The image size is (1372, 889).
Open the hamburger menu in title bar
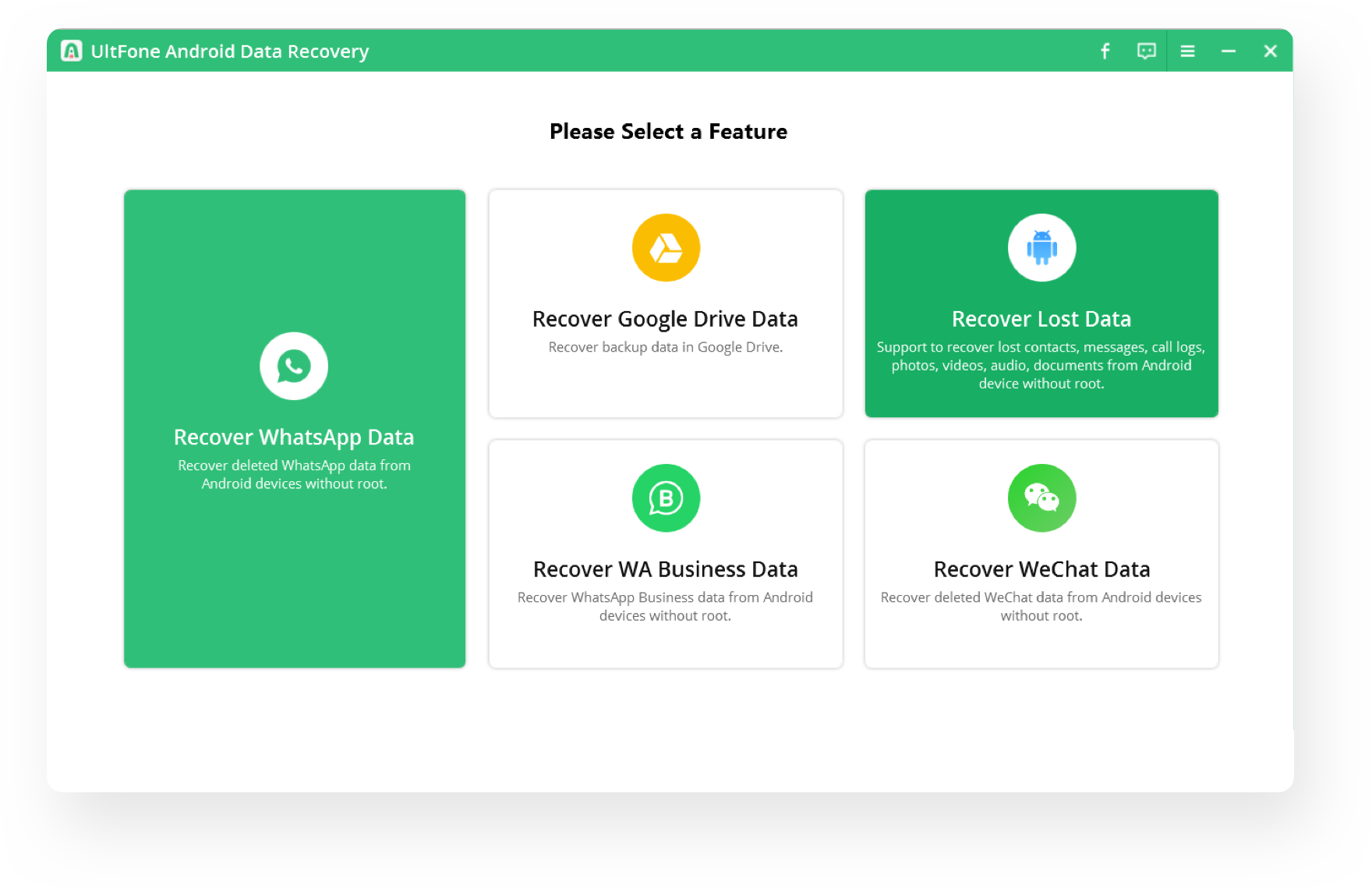[1187, 51]
